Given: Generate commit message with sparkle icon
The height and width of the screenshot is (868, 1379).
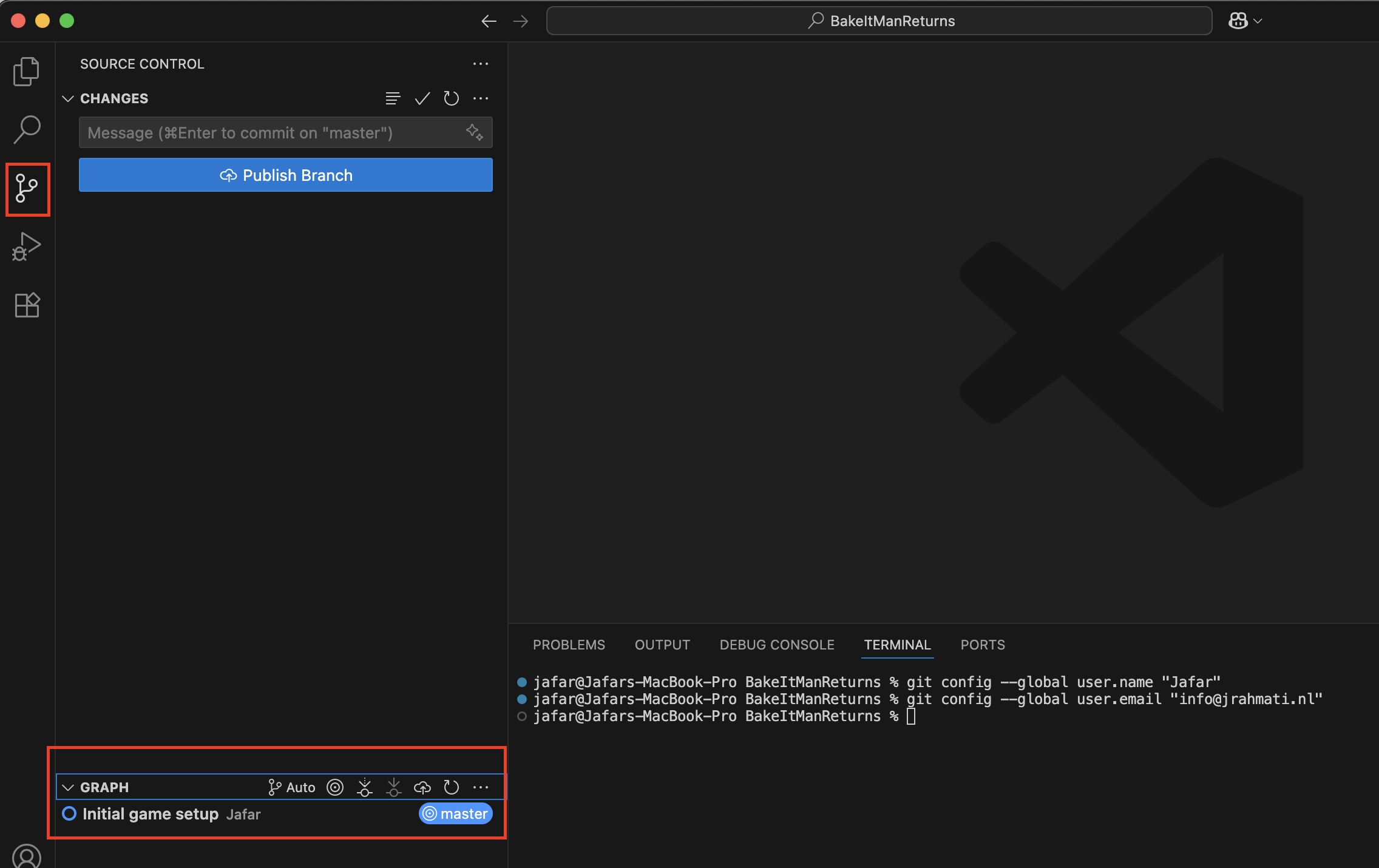Looking at the screenshot, I should click(475, 132).
